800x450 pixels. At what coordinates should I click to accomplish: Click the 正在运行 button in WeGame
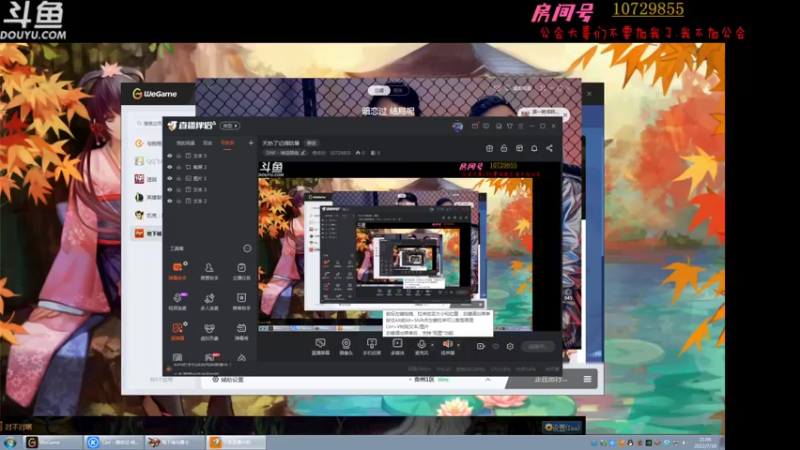pyautogui.click(x=551, y=380)
